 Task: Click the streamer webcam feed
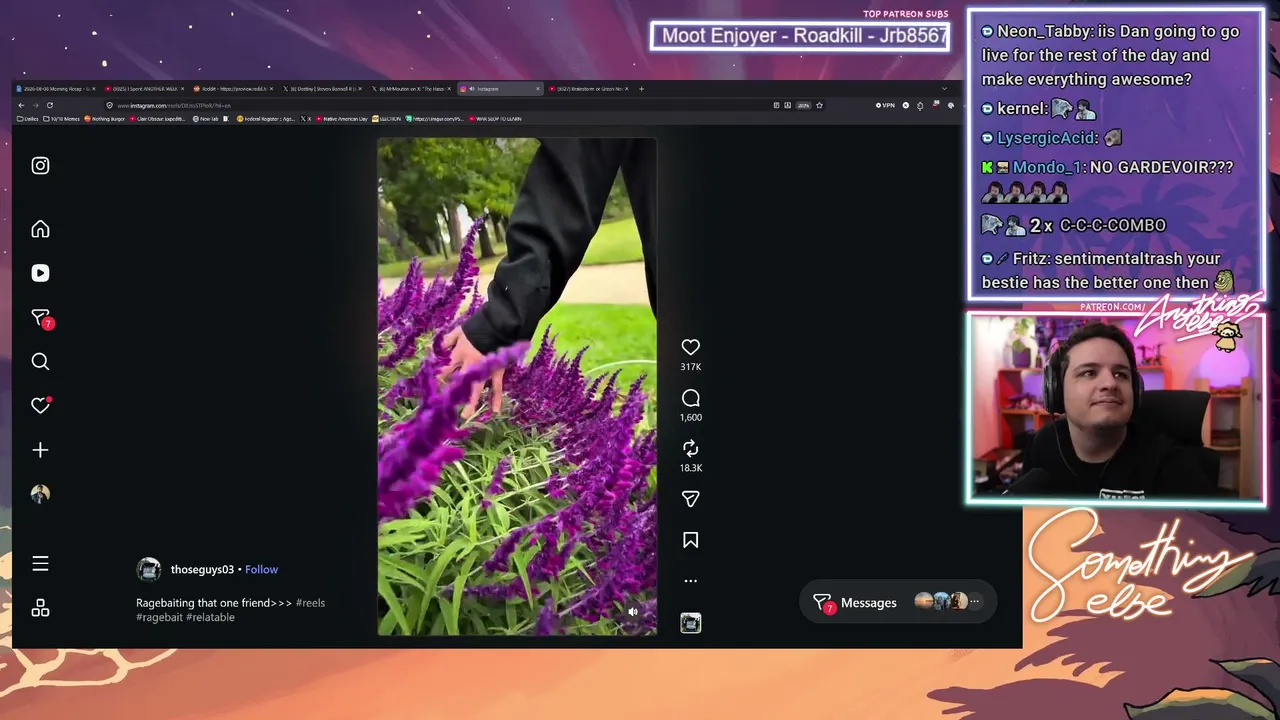[1116, 408]
